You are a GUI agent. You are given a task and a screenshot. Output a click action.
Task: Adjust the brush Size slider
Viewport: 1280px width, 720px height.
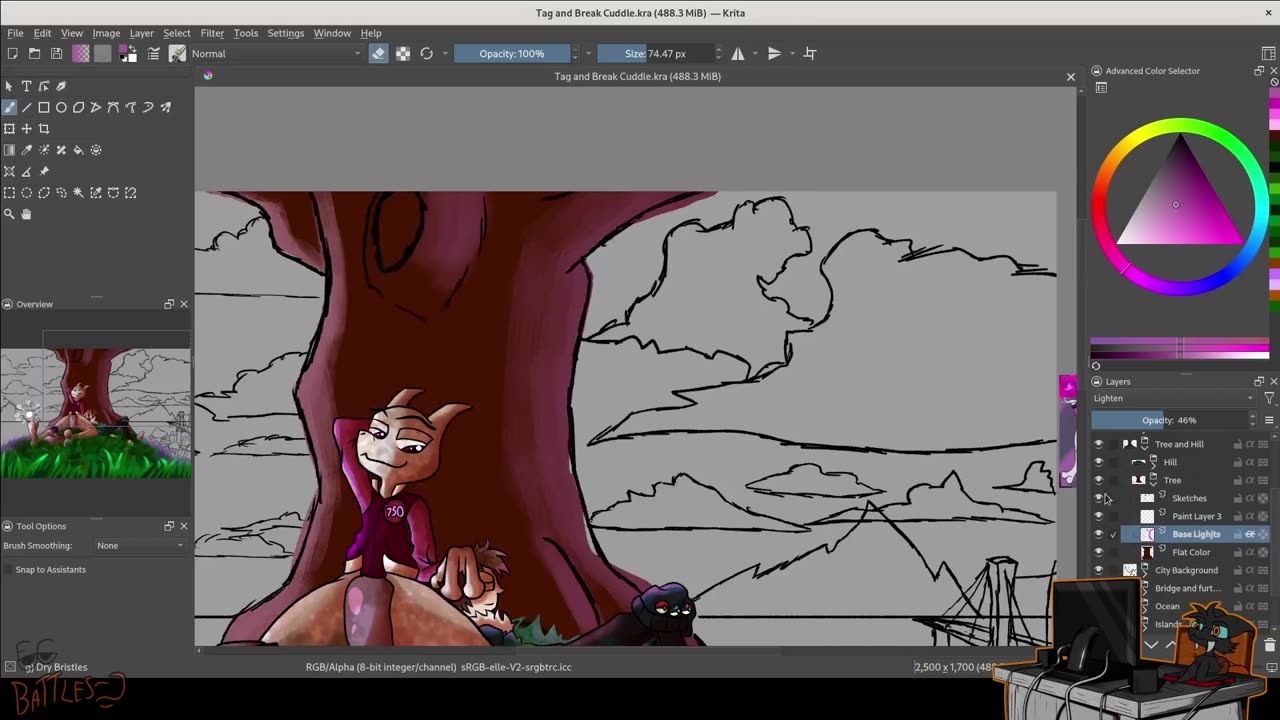pos(655,54)
